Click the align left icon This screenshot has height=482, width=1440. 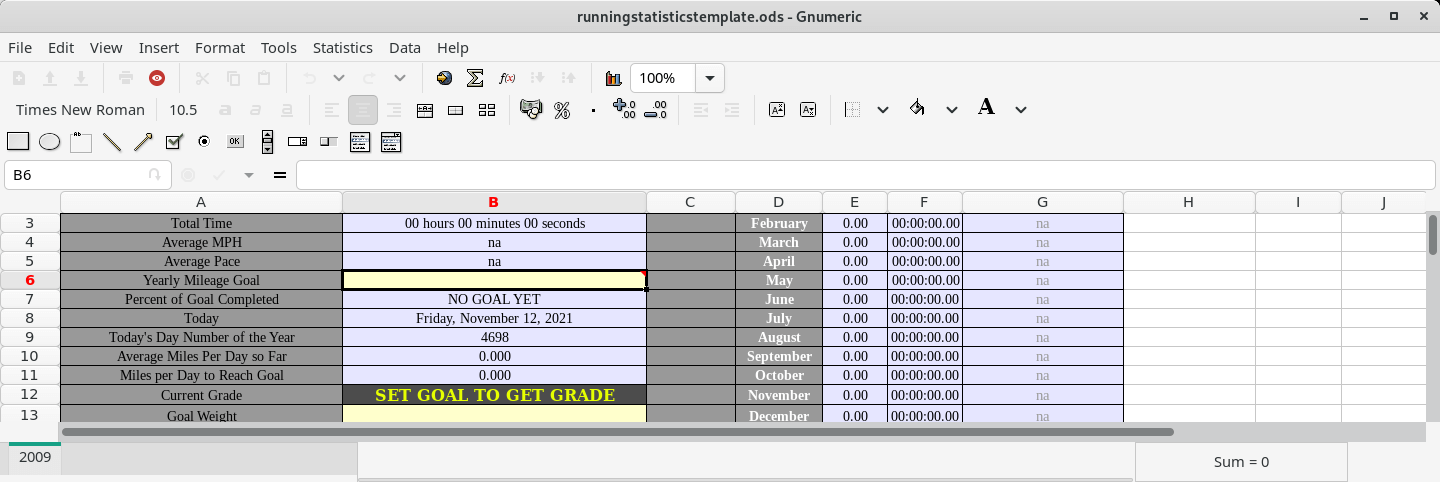pyautogui.click(x=332, y=110)
